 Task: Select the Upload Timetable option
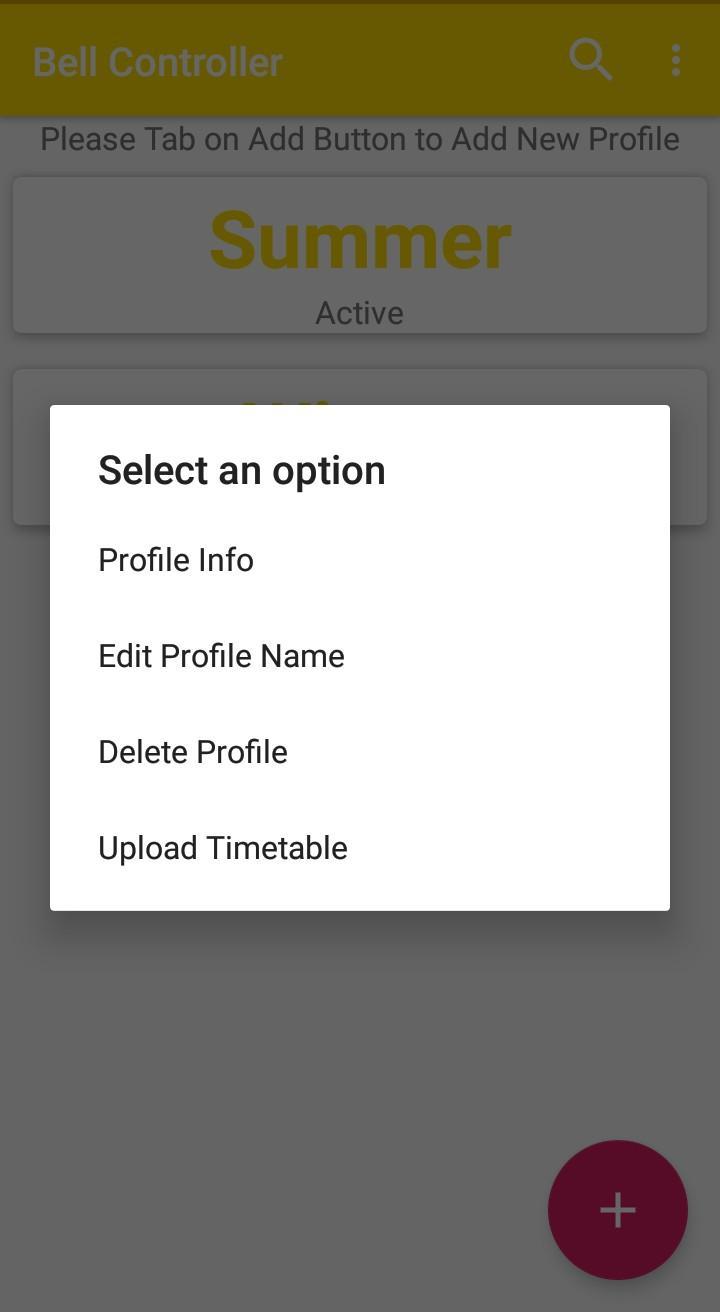point(223,848)
